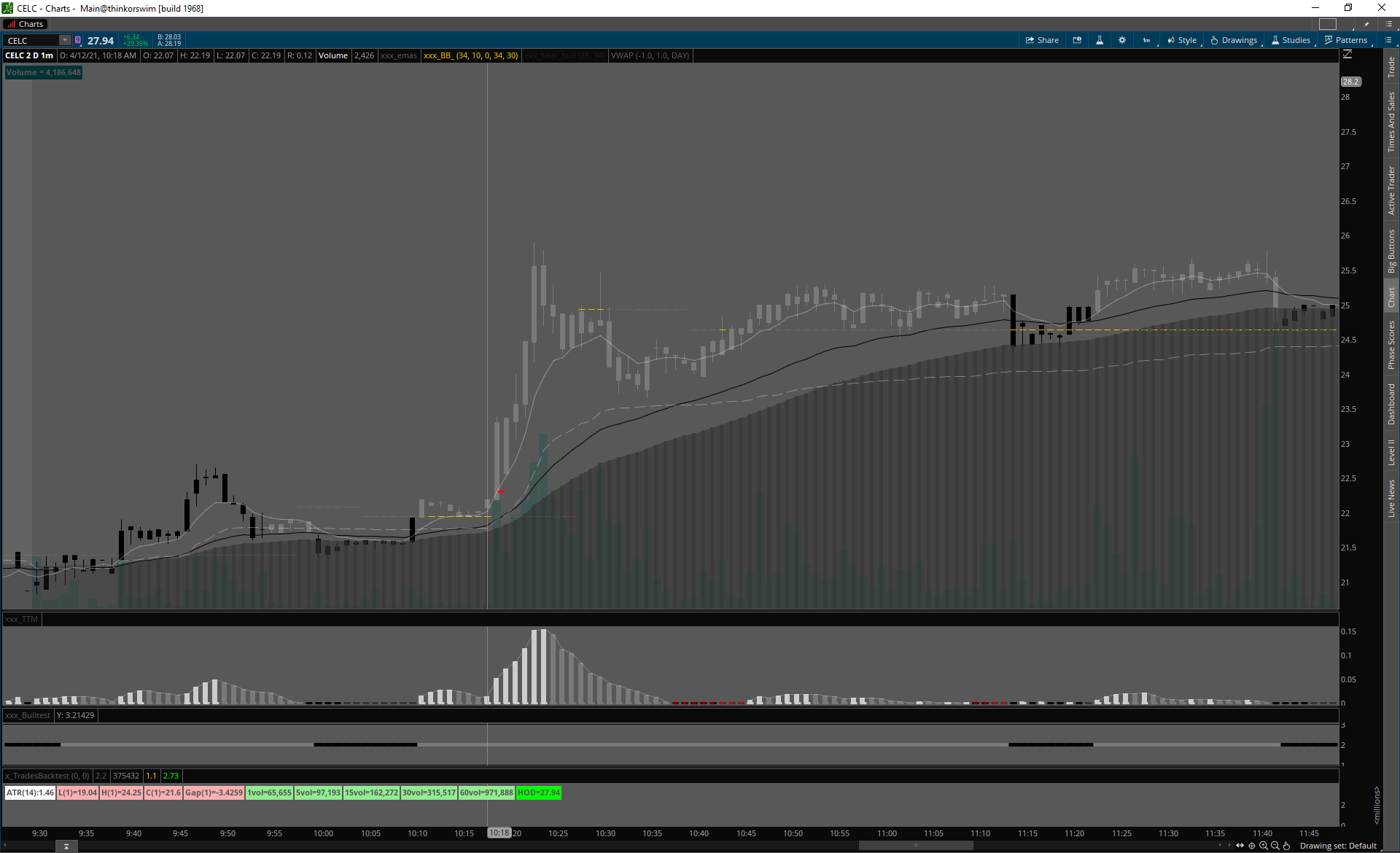Click the zoom out magnifier icon
Image resolution: width=1400 pixels, height=853 pixels.
click(1275, 846)
